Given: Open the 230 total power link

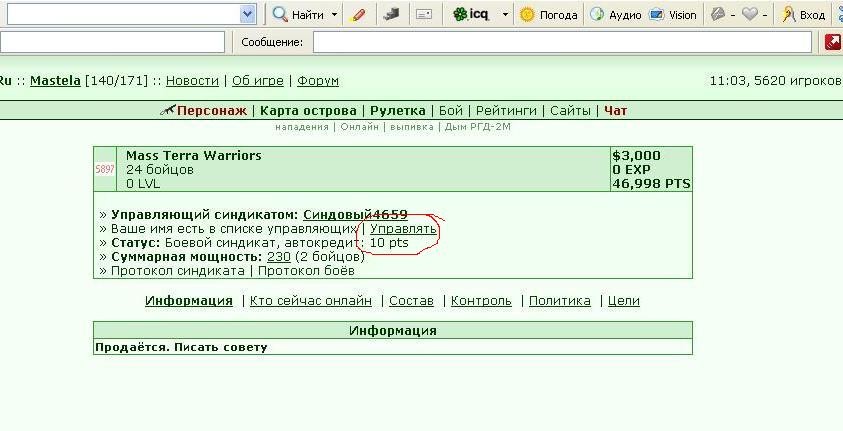Looking at the screenshot, I should tap(278, 256).
